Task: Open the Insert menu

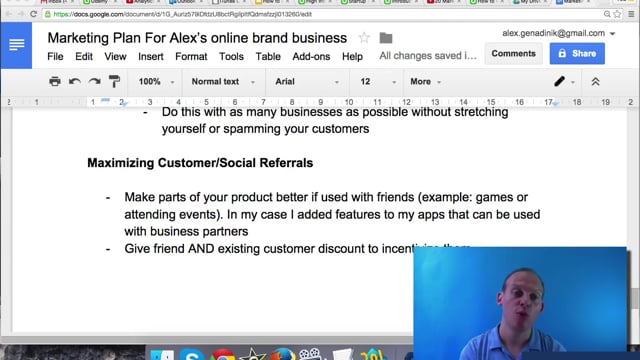Action: [x=151, y=56]
